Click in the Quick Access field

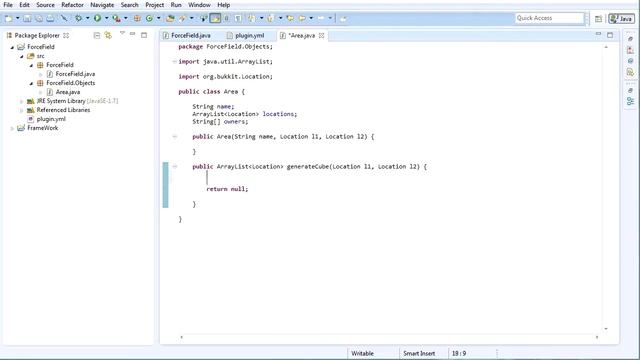click(x=549, y=18)
